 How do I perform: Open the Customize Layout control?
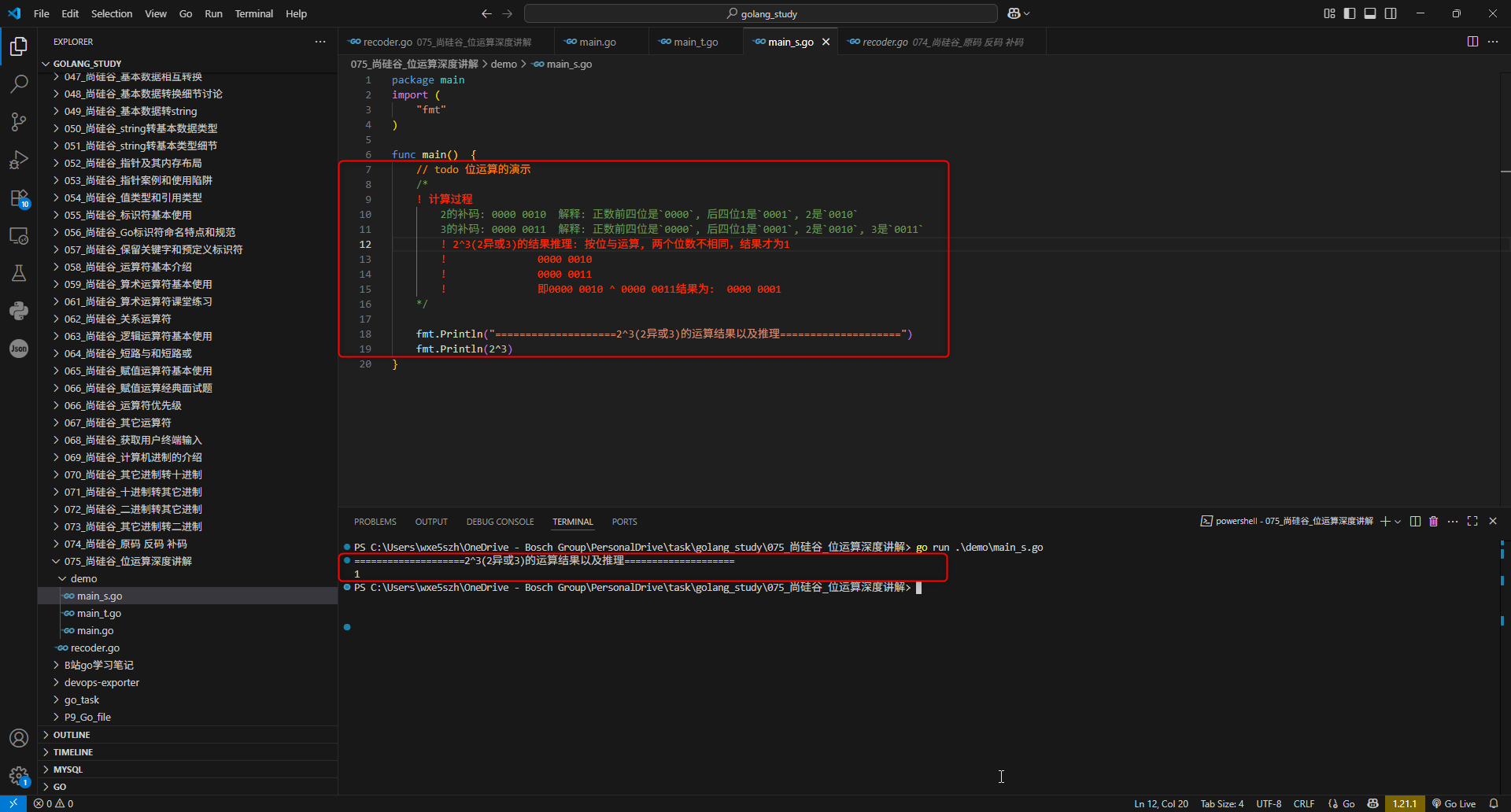(1329, 13)
